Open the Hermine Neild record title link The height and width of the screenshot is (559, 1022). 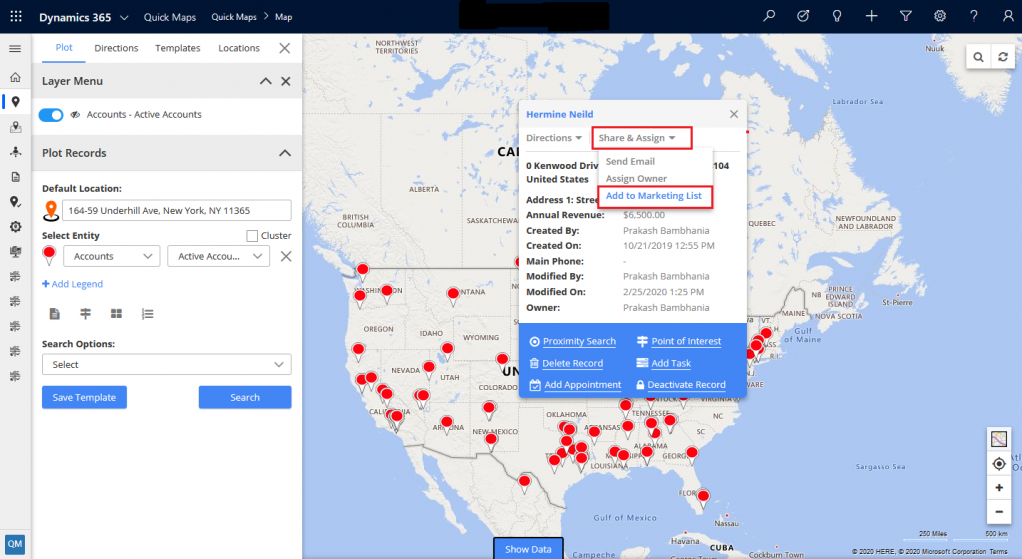[x=560, y=114]
